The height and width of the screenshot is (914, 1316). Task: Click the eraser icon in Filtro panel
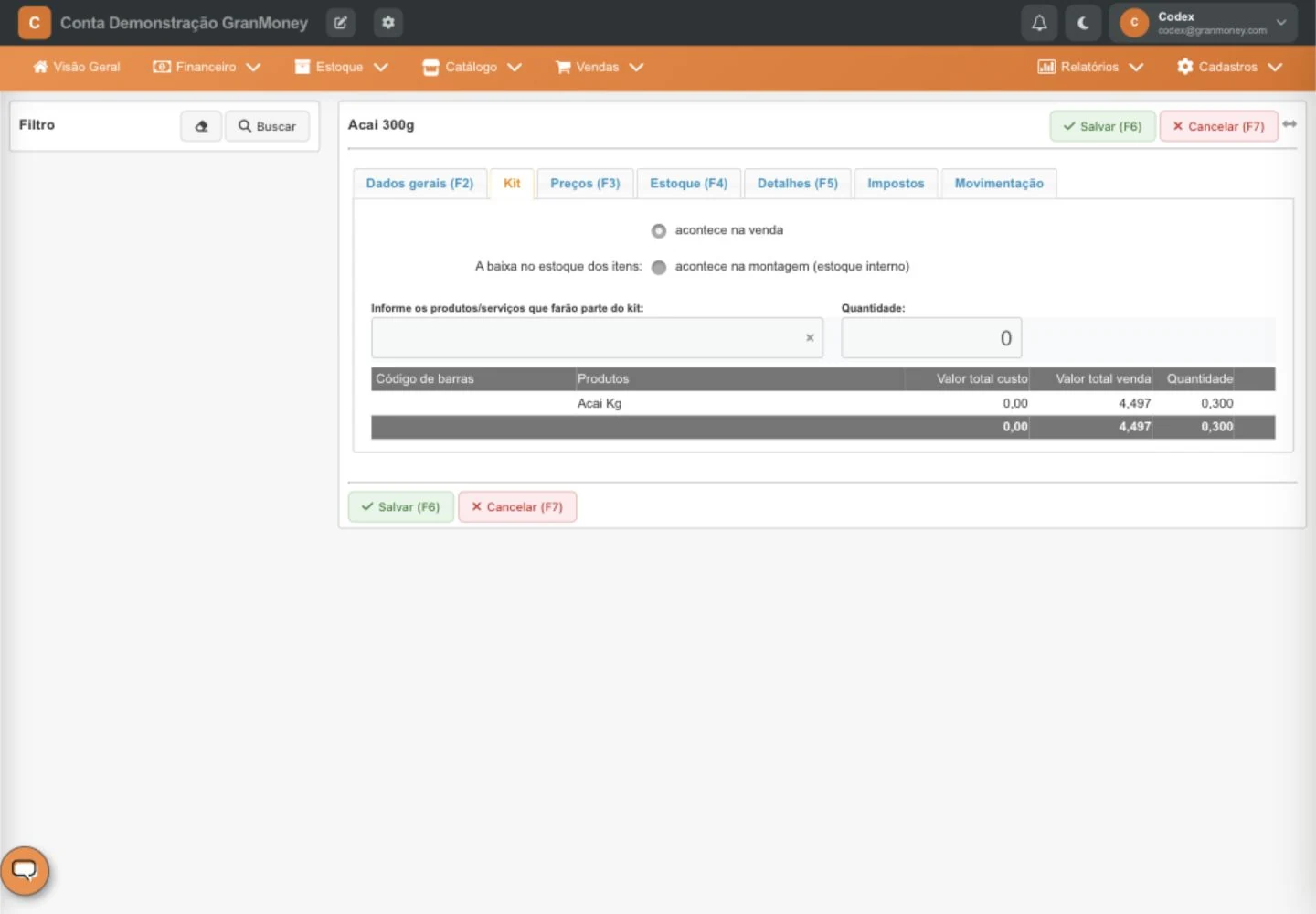[x=201, y=126]
